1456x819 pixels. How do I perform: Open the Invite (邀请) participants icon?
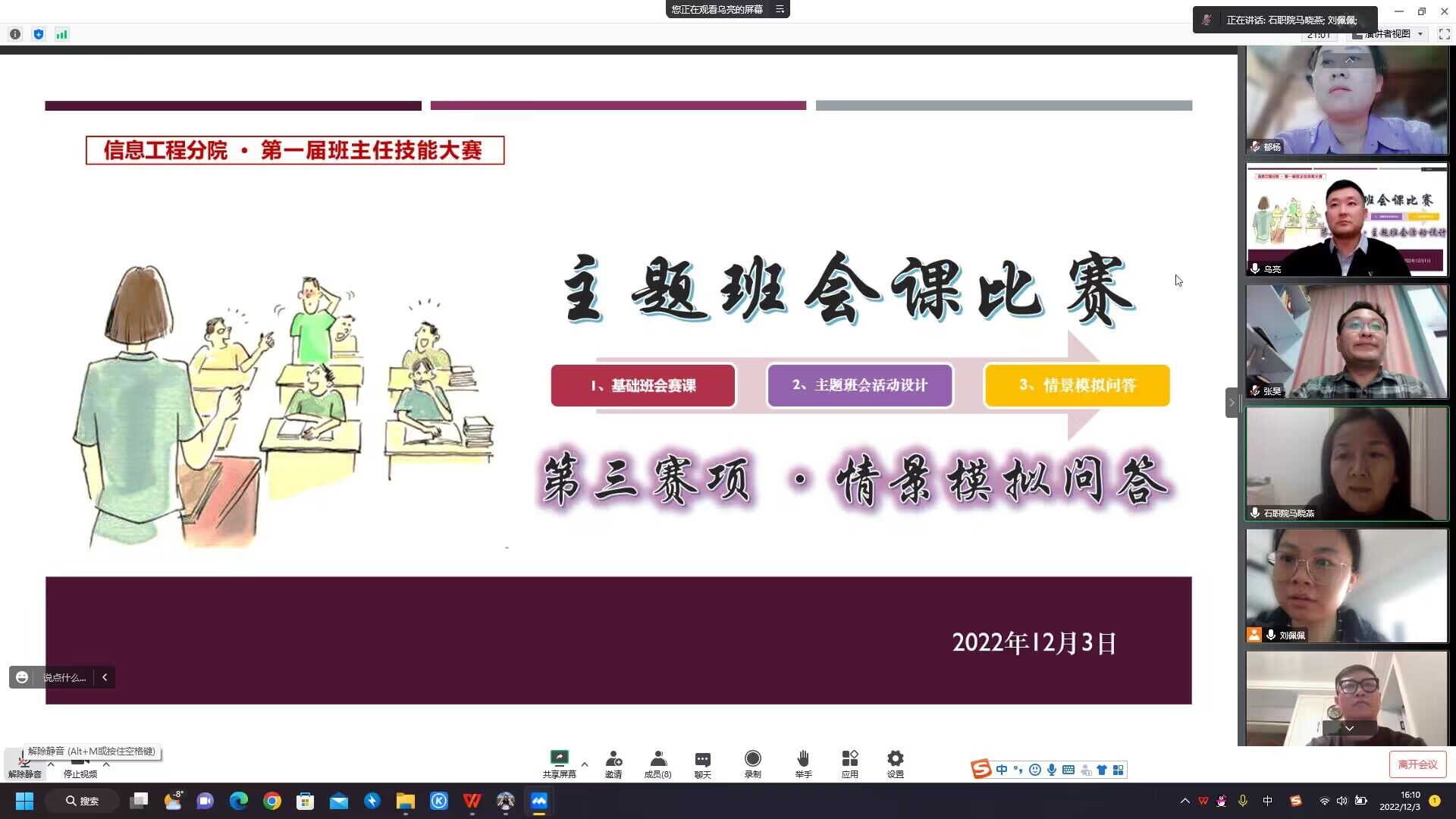pyautogui.click(x=613, y=760)
